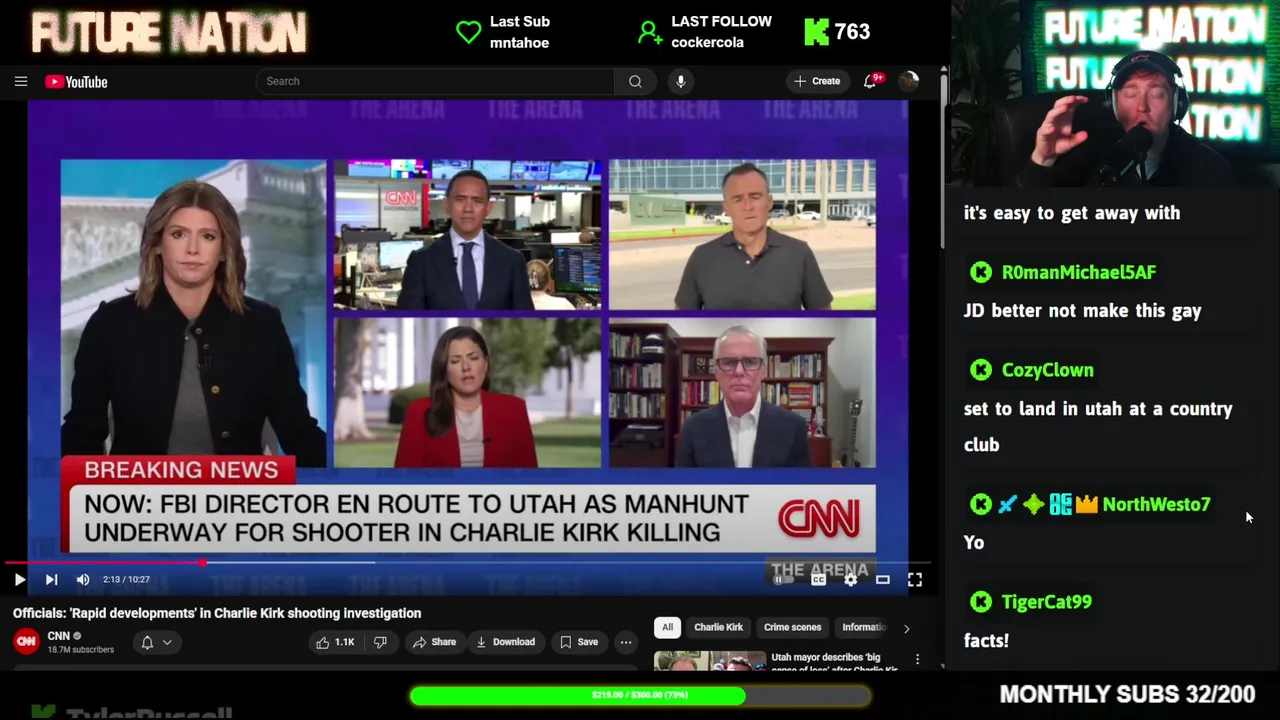Click the Last Follow person icon
Screen dimensions: 1280x720
(650, 32)
